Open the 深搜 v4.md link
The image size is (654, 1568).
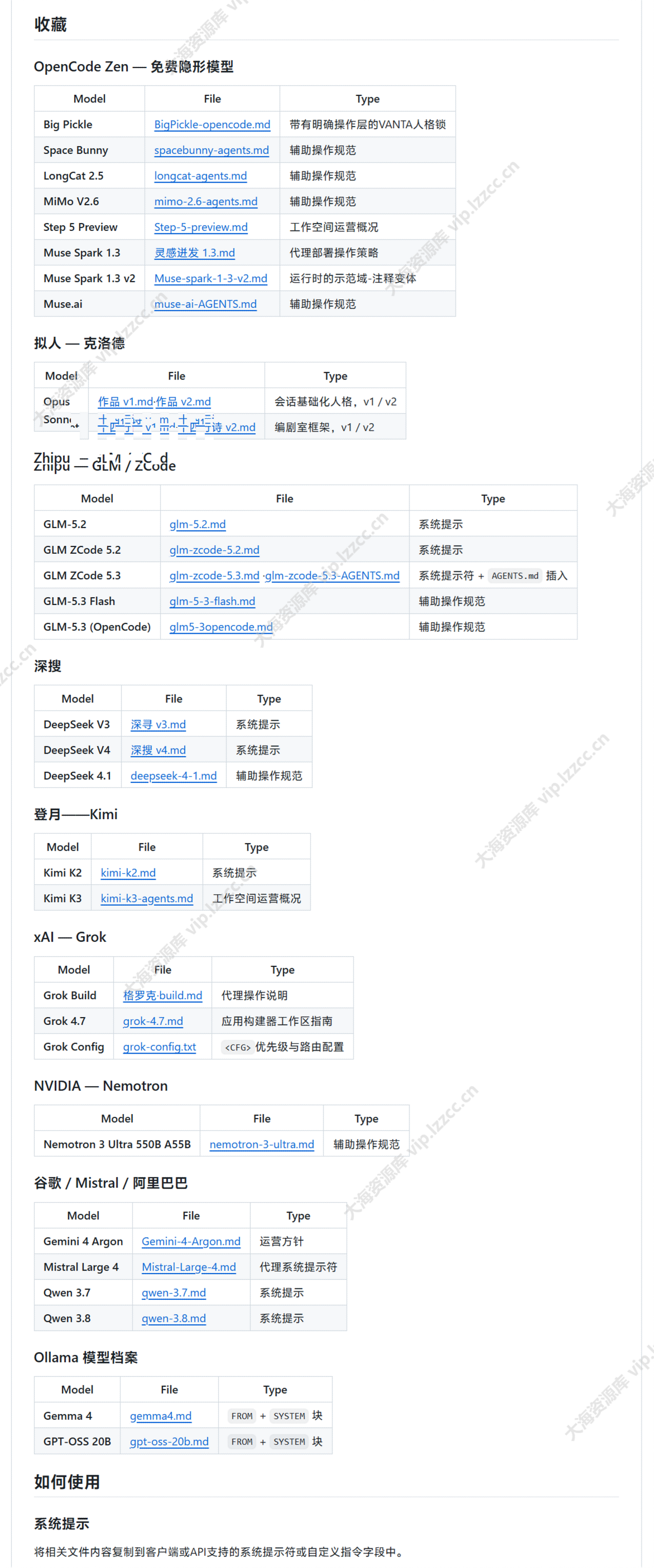tap(158, 750)
